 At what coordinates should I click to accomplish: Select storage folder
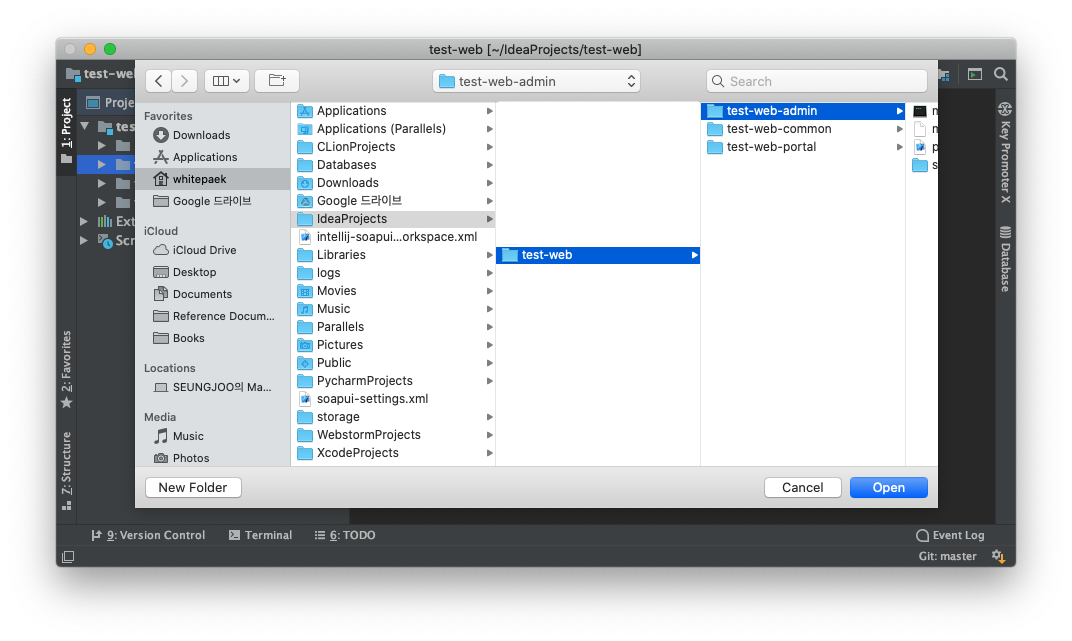394,417
